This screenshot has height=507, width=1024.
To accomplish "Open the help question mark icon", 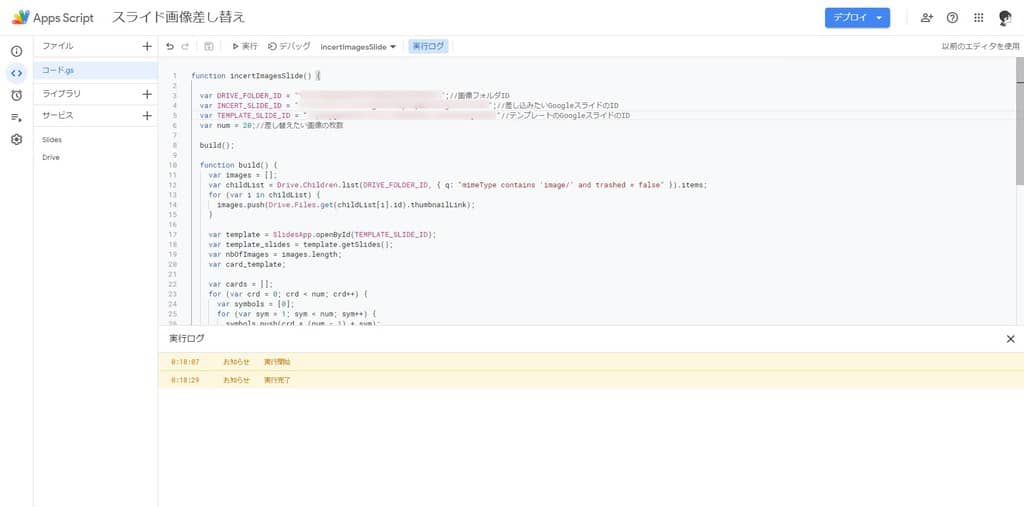I will pyautogui.click(x=952, y=18).
